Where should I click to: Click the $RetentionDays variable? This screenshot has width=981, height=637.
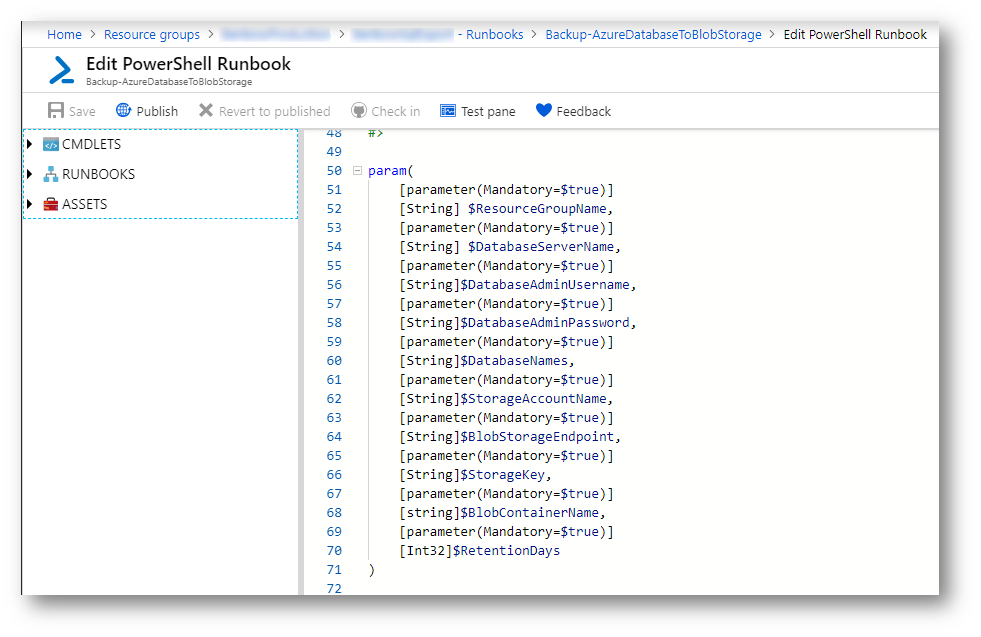point(507,551)
